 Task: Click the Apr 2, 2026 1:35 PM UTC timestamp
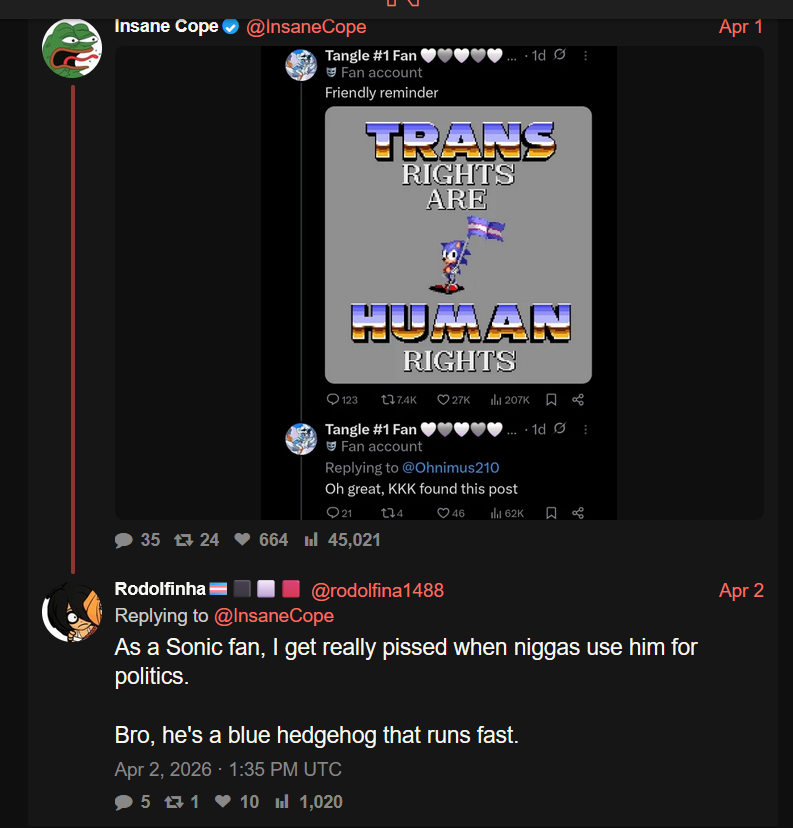click(228, 769)
